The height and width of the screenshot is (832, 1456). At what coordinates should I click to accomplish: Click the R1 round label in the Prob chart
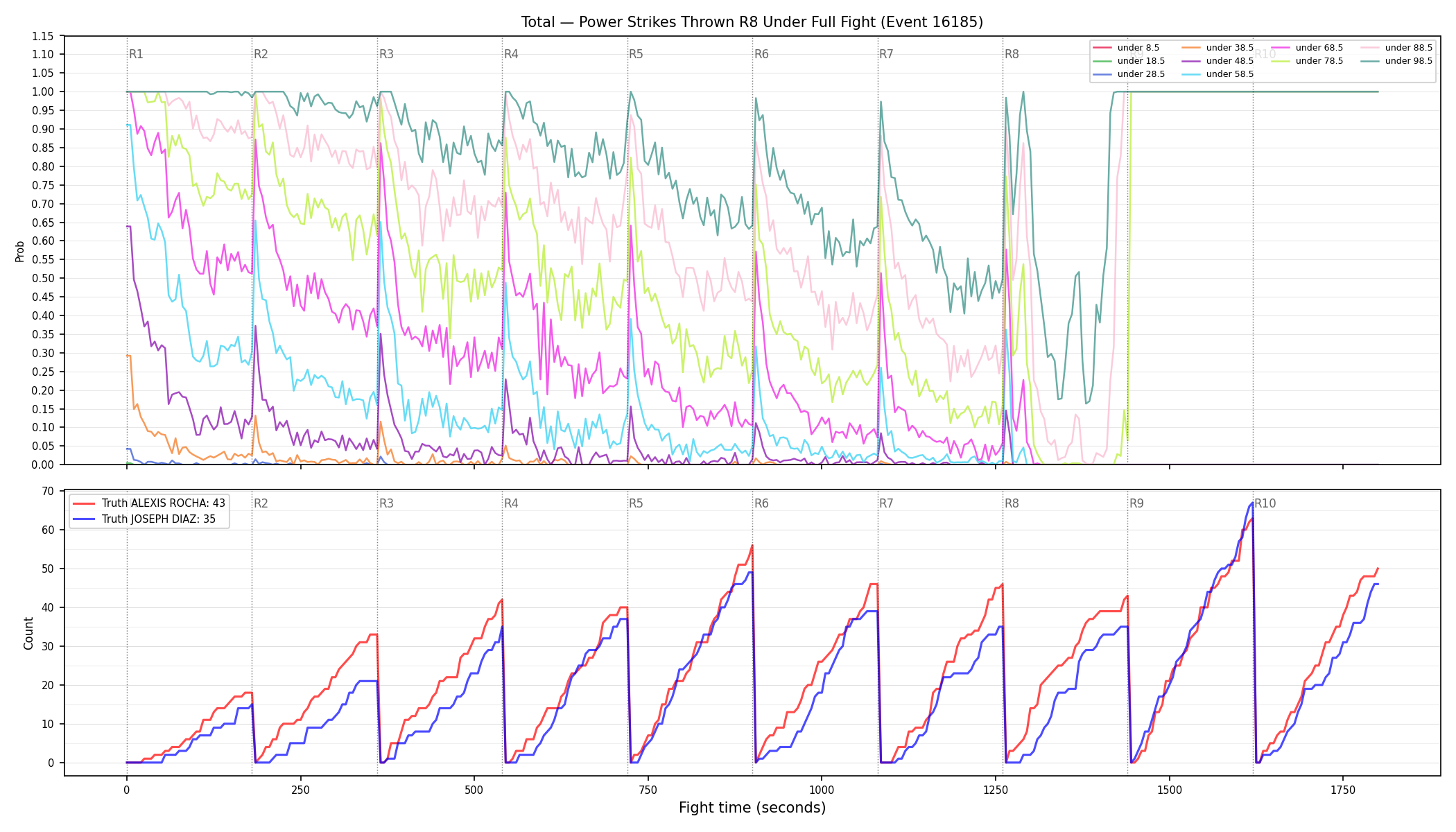click(x=136, y=54)
